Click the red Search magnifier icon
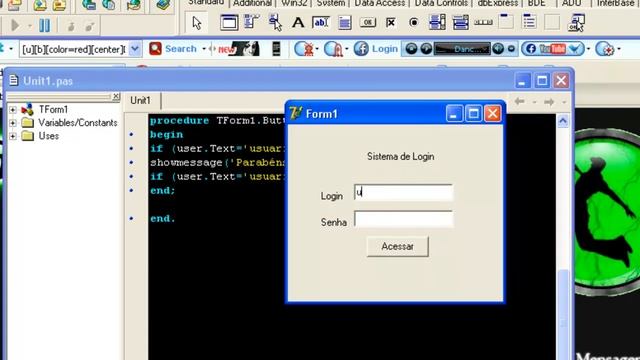Viewport: 640px width, 360px height. point(155,49)
